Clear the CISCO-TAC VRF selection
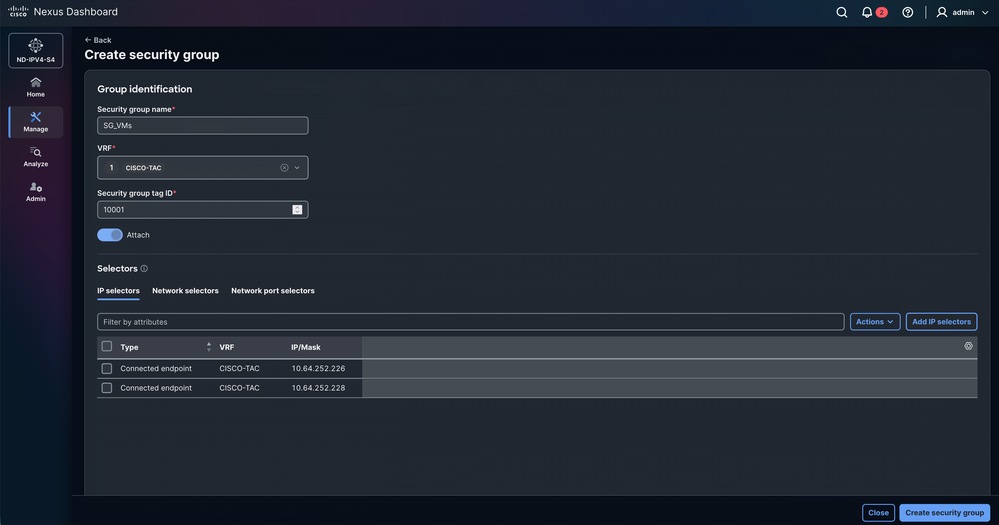Image resolution: width=999 pixels, height=525 pixels. point(284,168)
